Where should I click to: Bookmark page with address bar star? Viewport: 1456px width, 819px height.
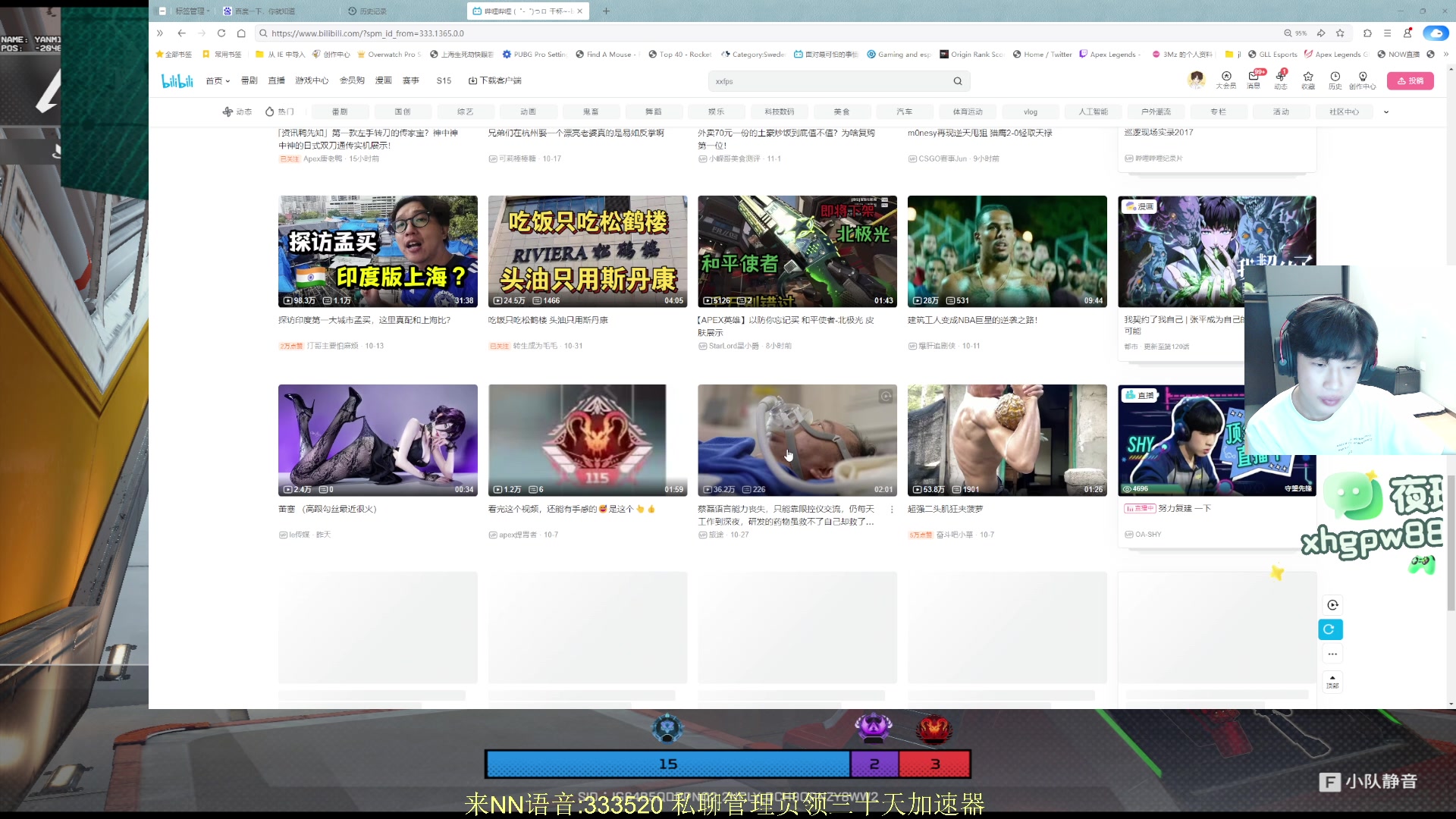coord(1340,33)
